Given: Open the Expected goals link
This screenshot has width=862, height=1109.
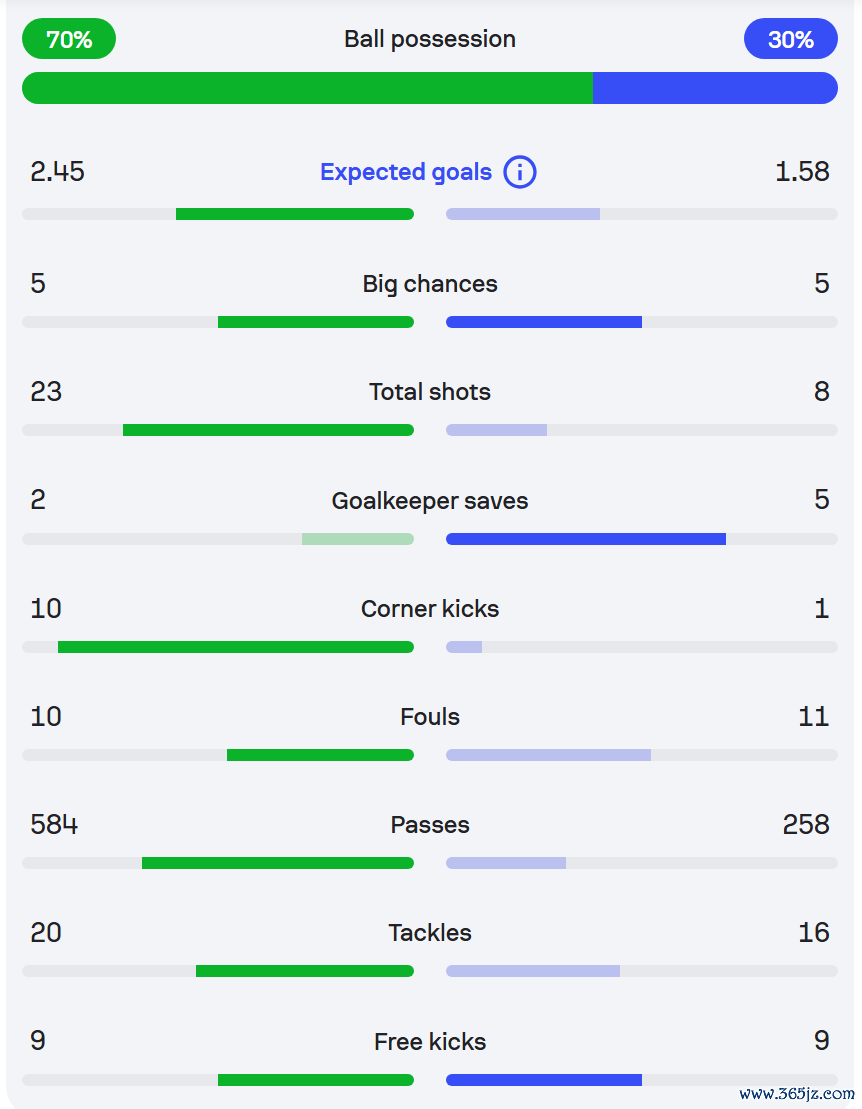Looking at the screenshot, I should tap(406, 172).
